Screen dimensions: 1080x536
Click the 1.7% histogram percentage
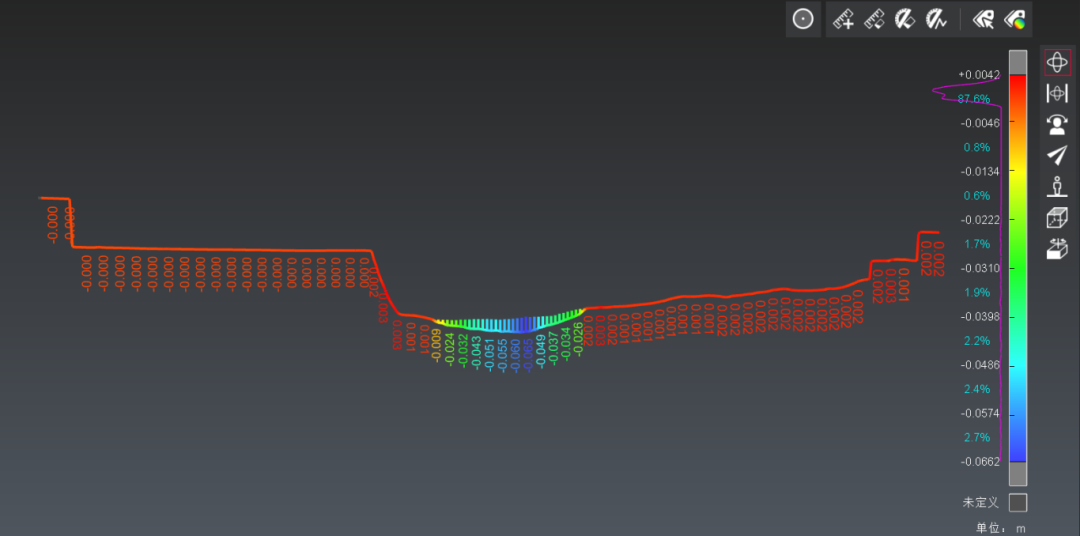[977, 243]
